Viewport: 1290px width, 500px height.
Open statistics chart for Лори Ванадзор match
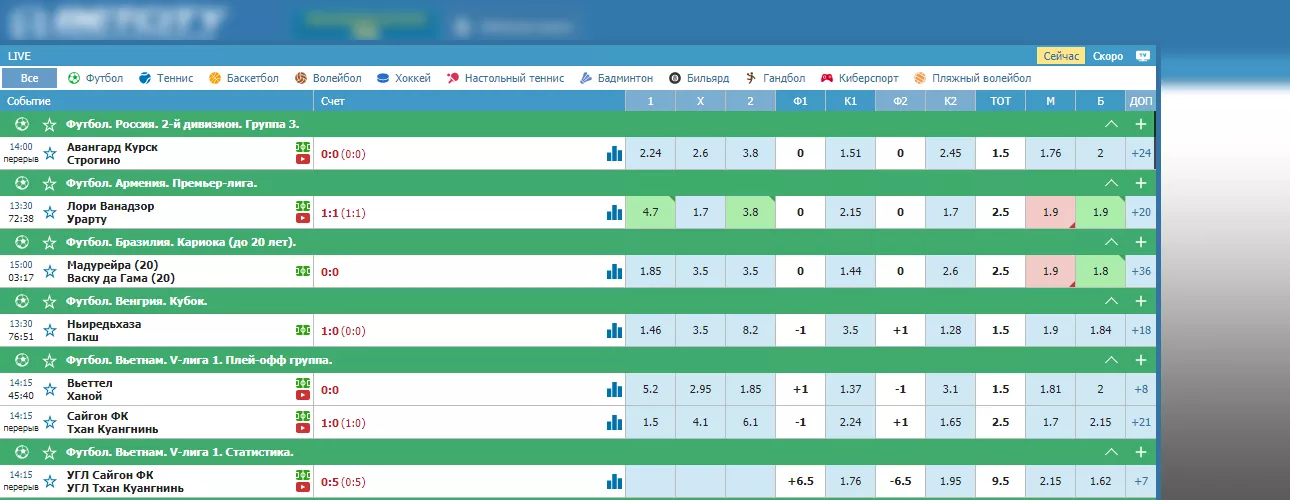(614, 213)
